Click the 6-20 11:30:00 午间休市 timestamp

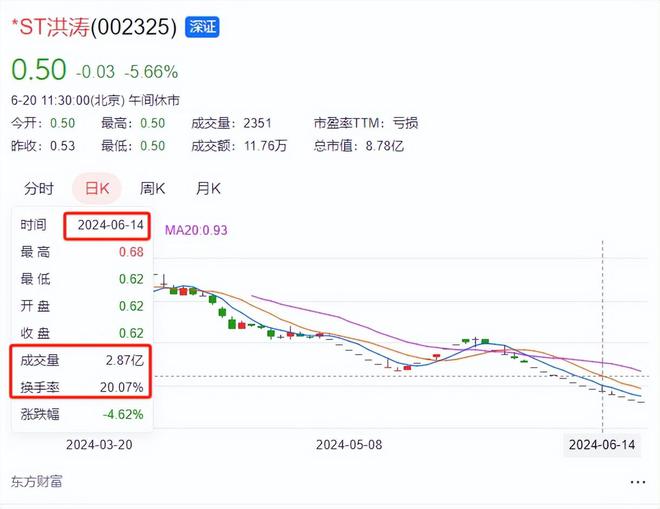(96, 100)
